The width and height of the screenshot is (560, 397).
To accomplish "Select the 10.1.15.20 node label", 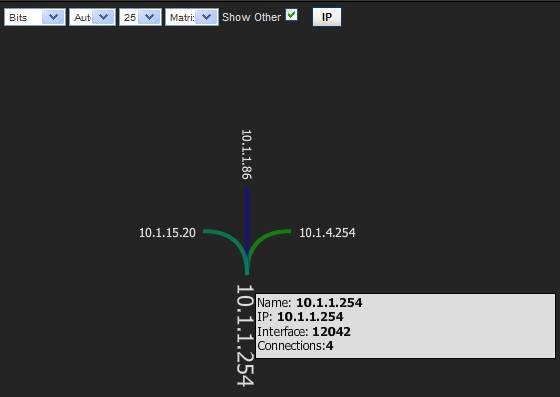I will click(167, 233).
